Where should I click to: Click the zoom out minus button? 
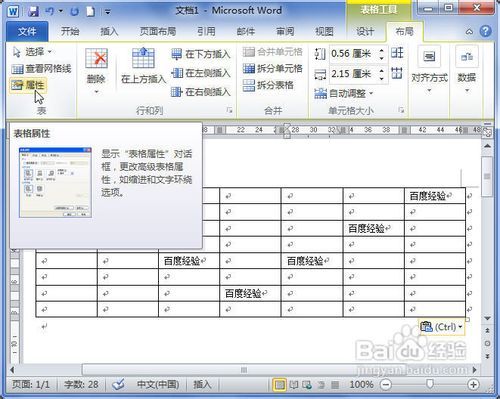click(386, 385)
